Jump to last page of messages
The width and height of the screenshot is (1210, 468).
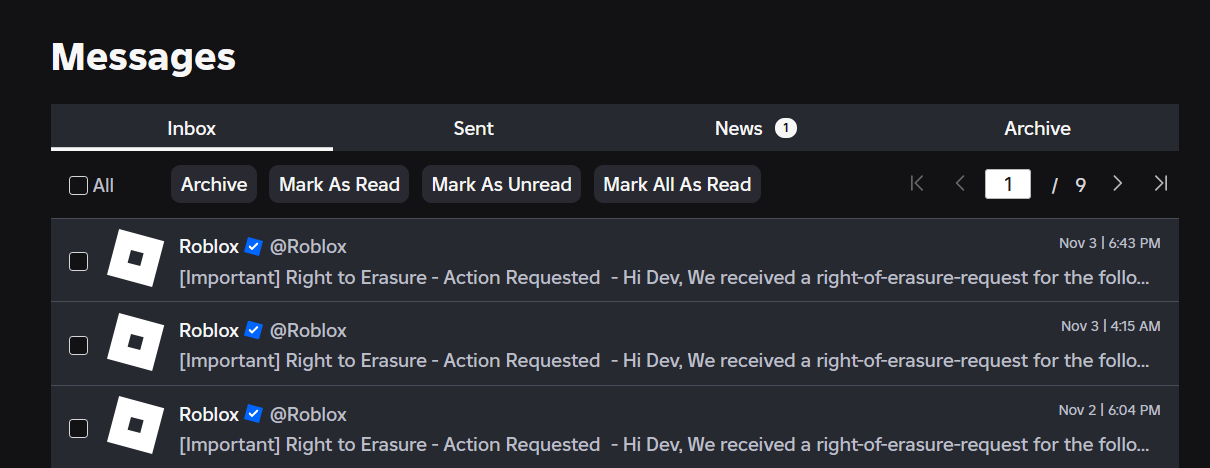[x=1160, y=184]
